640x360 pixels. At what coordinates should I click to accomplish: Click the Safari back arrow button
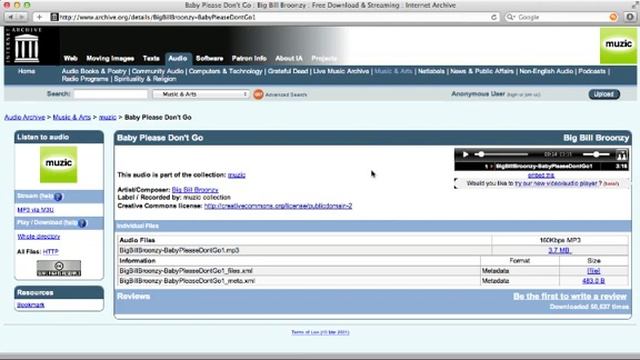(x=10, y=17)
